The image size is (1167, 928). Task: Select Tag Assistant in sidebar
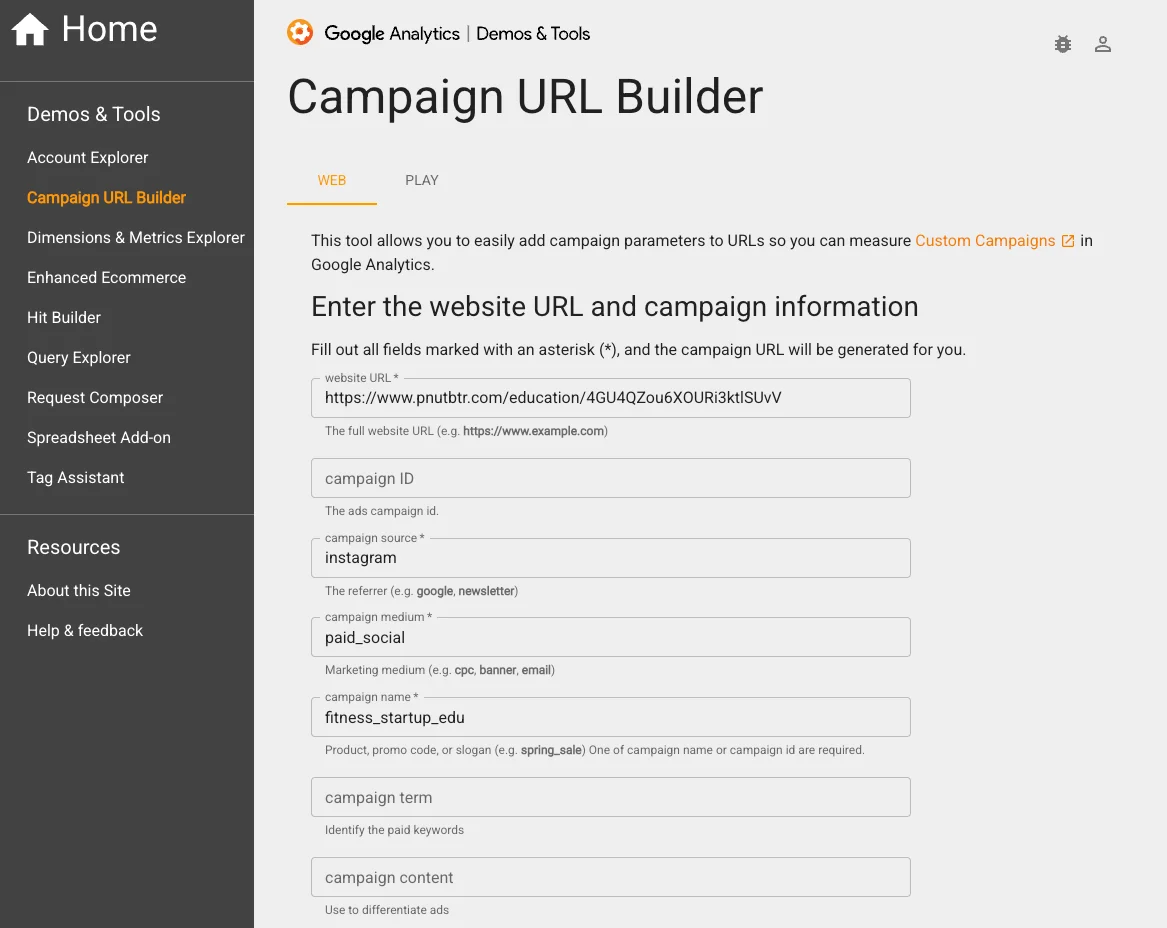pos(76,478)
